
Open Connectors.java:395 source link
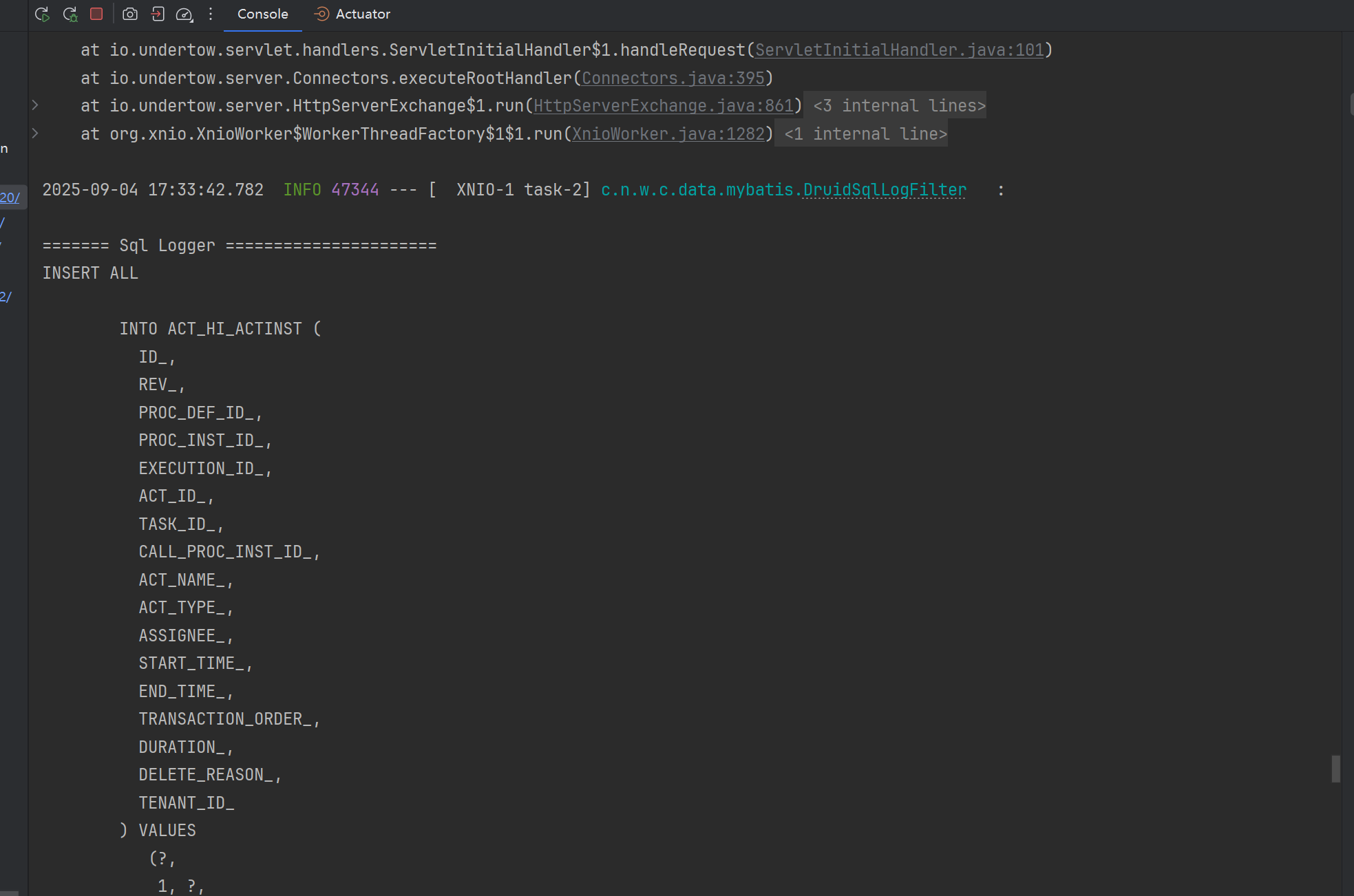(x=673, y=78)
